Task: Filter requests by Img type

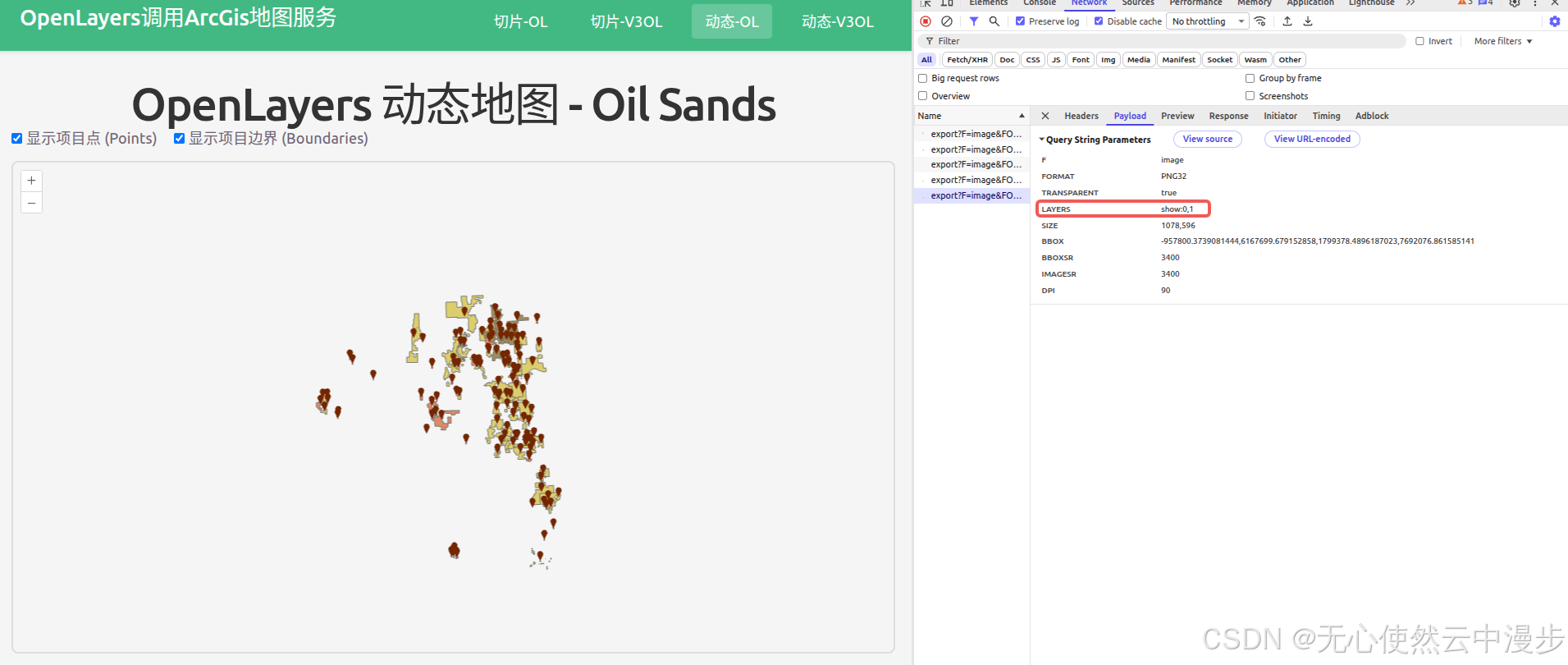Action: pyautogui.click(x=1109, y=60)
